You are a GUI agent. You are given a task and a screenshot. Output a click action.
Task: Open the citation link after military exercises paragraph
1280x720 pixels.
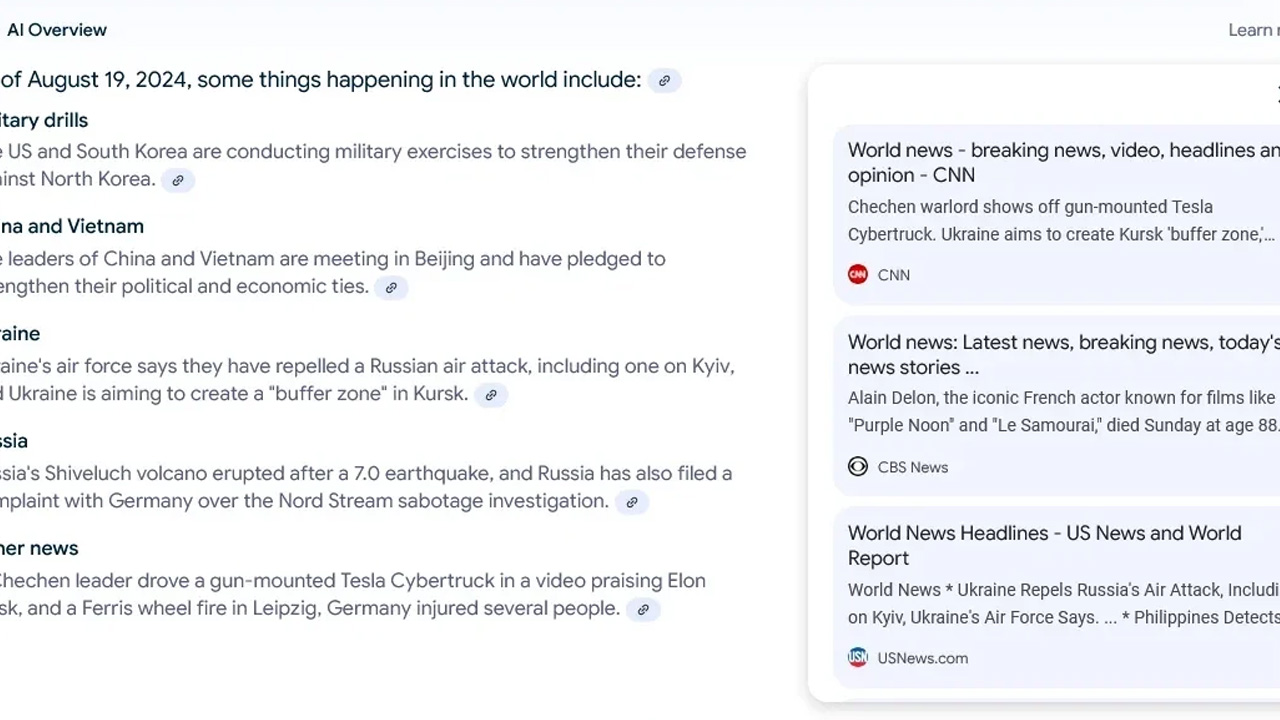coord(178,181)
